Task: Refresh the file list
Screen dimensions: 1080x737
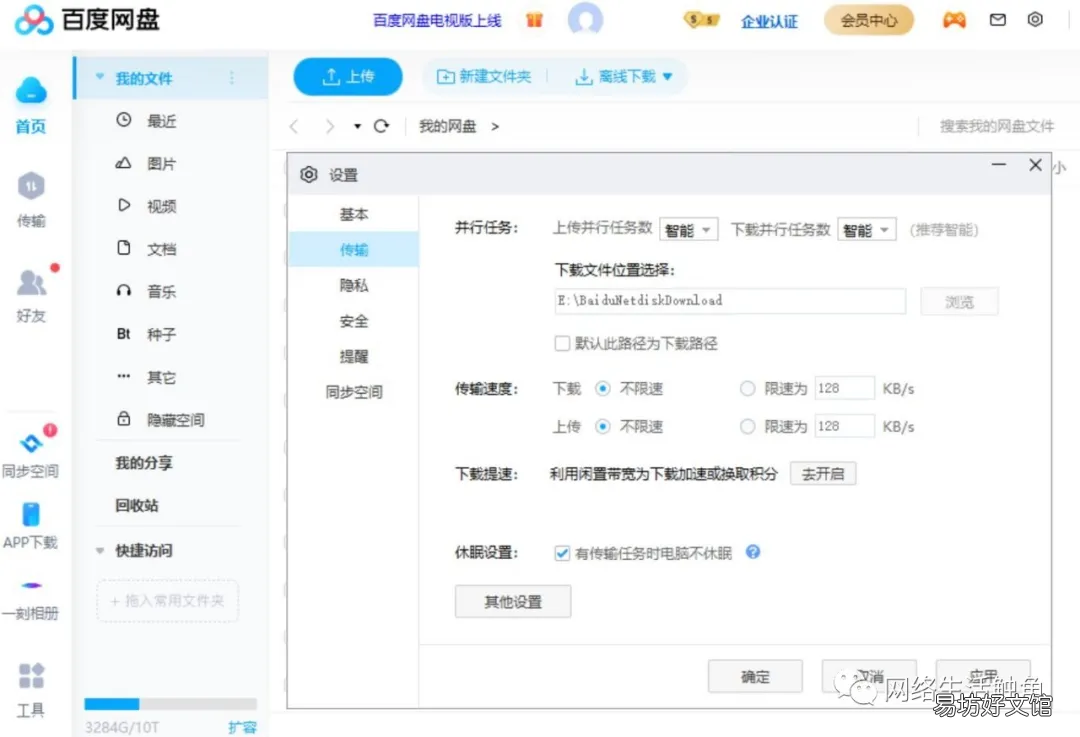Action: point(381,126)
